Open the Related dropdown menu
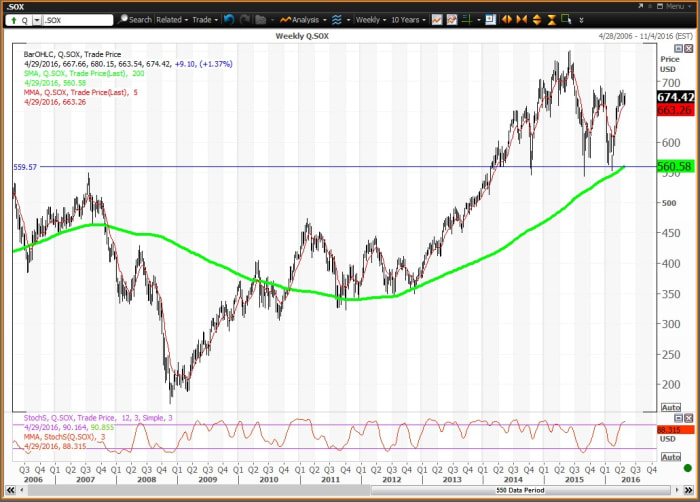This screenshot has width=700, height=502. coord(172,19)
